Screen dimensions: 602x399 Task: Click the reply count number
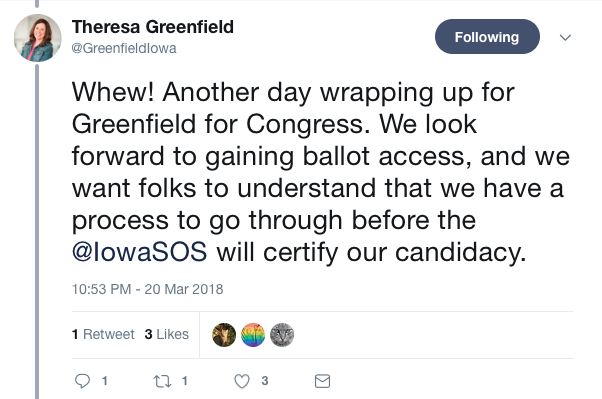pyautogui.click(x=104, y=381)
